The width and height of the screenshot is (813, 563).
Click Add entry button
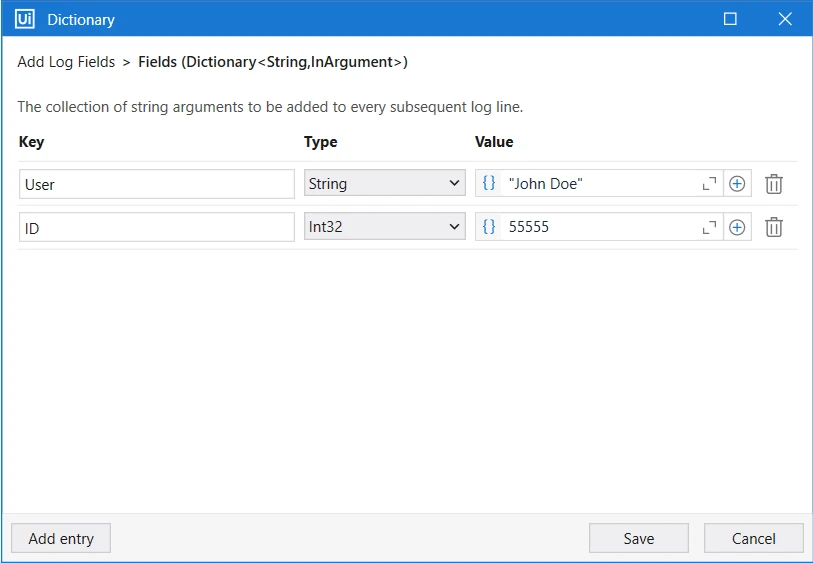pos(61,538)
